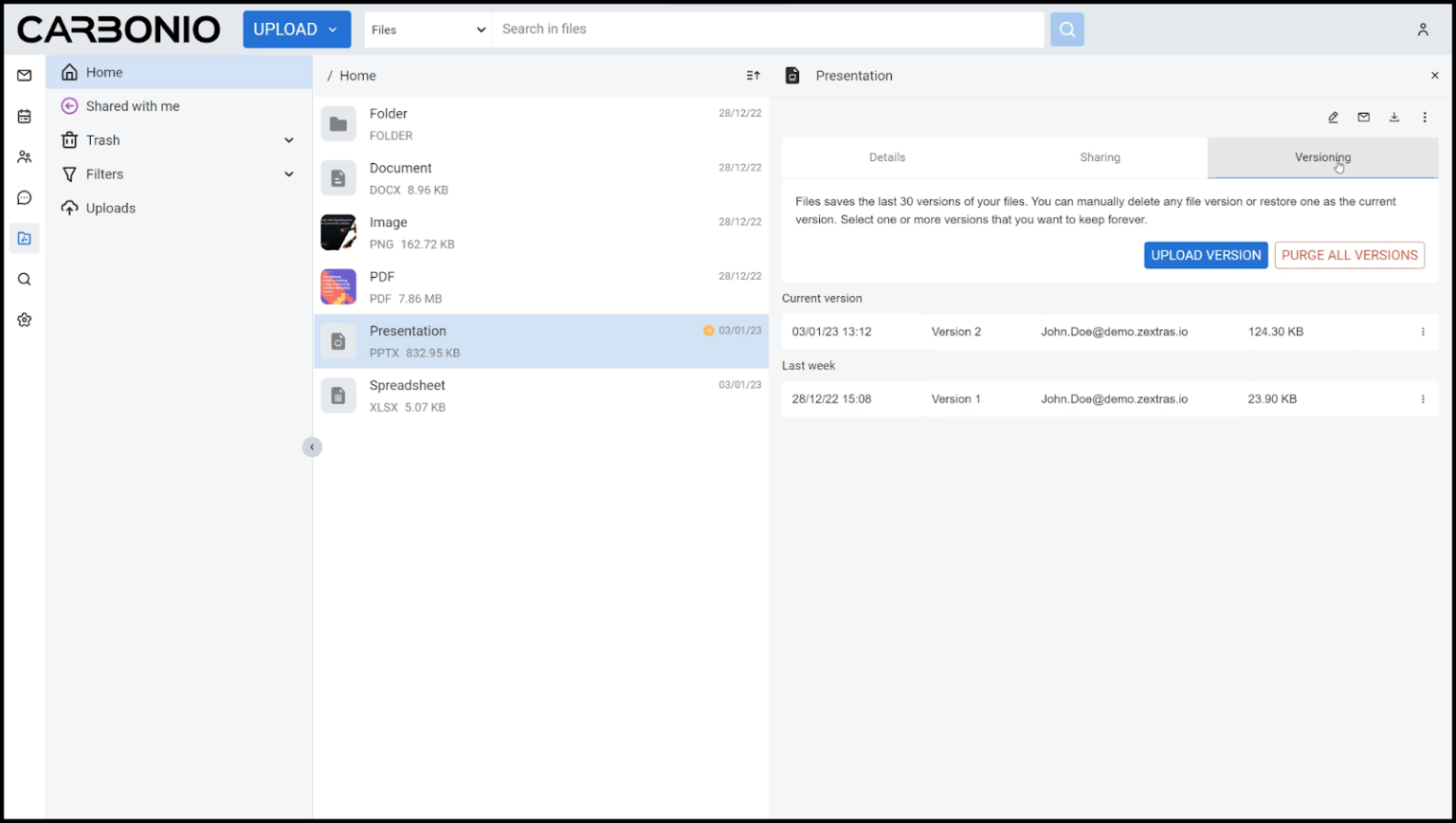Click the PURGE ALL VERSIONS button
Image resolution: width=1456 pixels, height=823 pixels.
[x=1349, y=255]
